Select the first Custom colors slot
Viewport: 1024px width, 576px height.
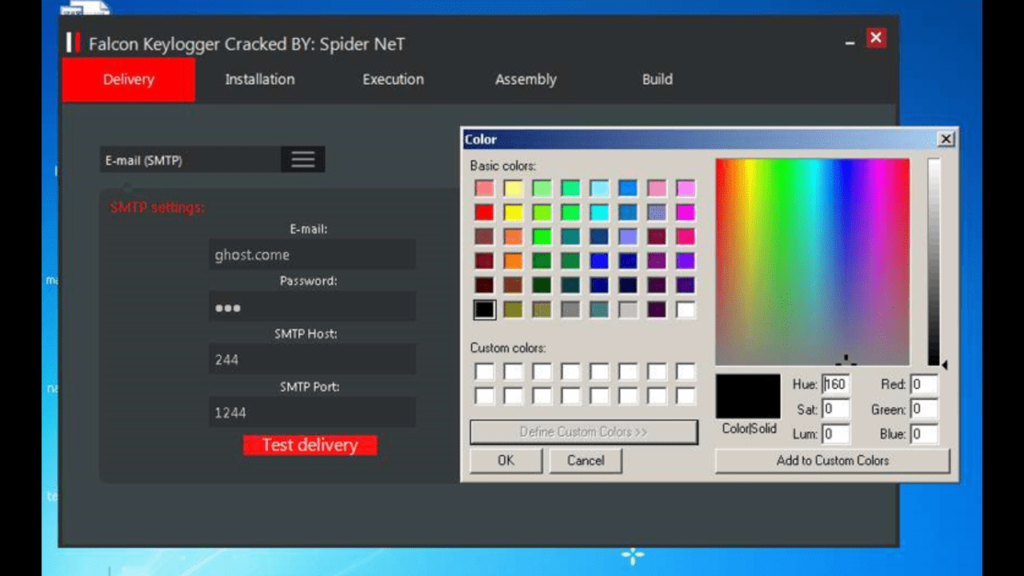[485, 372]
